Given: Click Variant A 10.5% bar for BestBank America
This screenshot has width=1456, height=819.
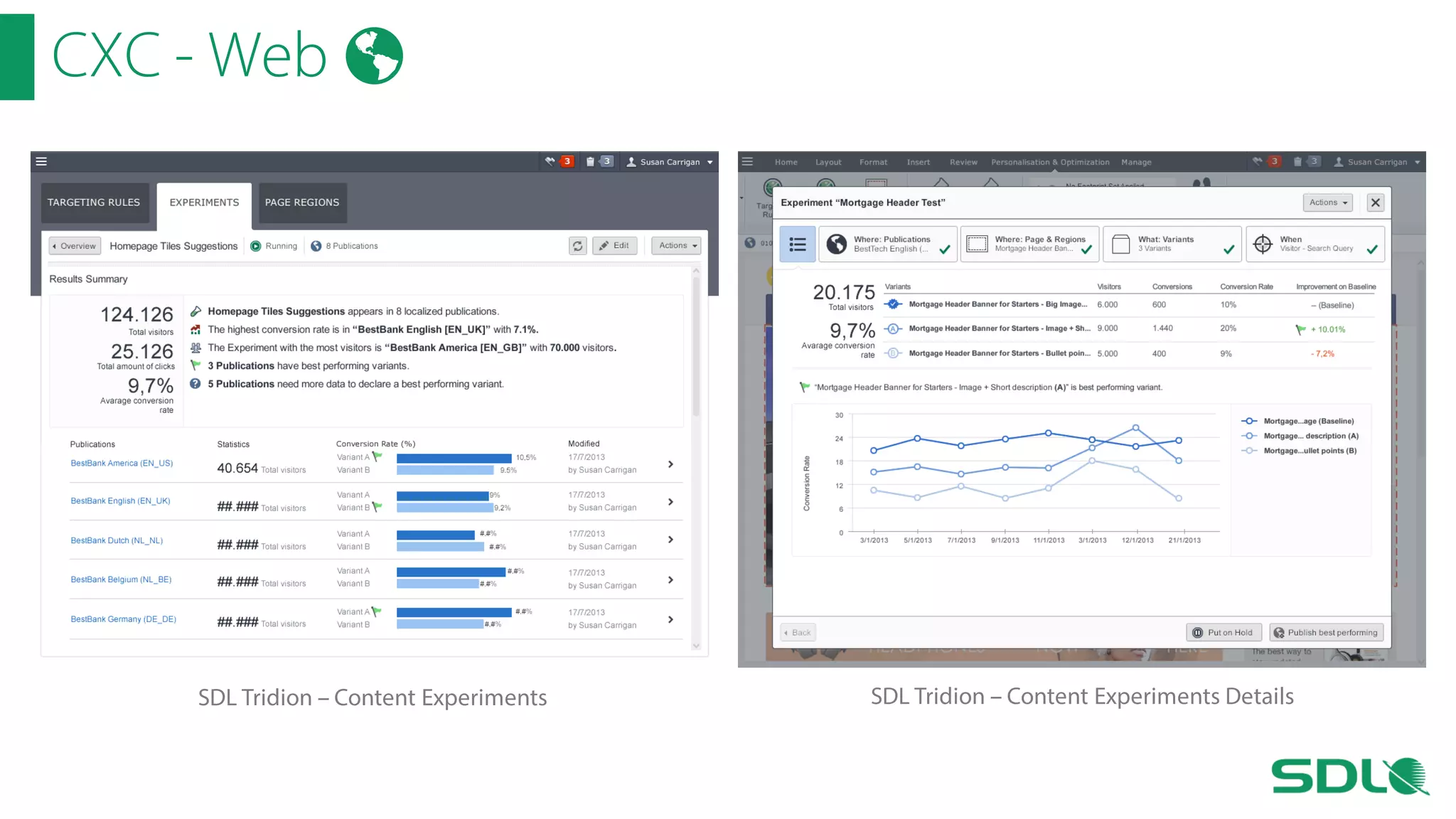Looking at the screenshot, I should (454, 458).
